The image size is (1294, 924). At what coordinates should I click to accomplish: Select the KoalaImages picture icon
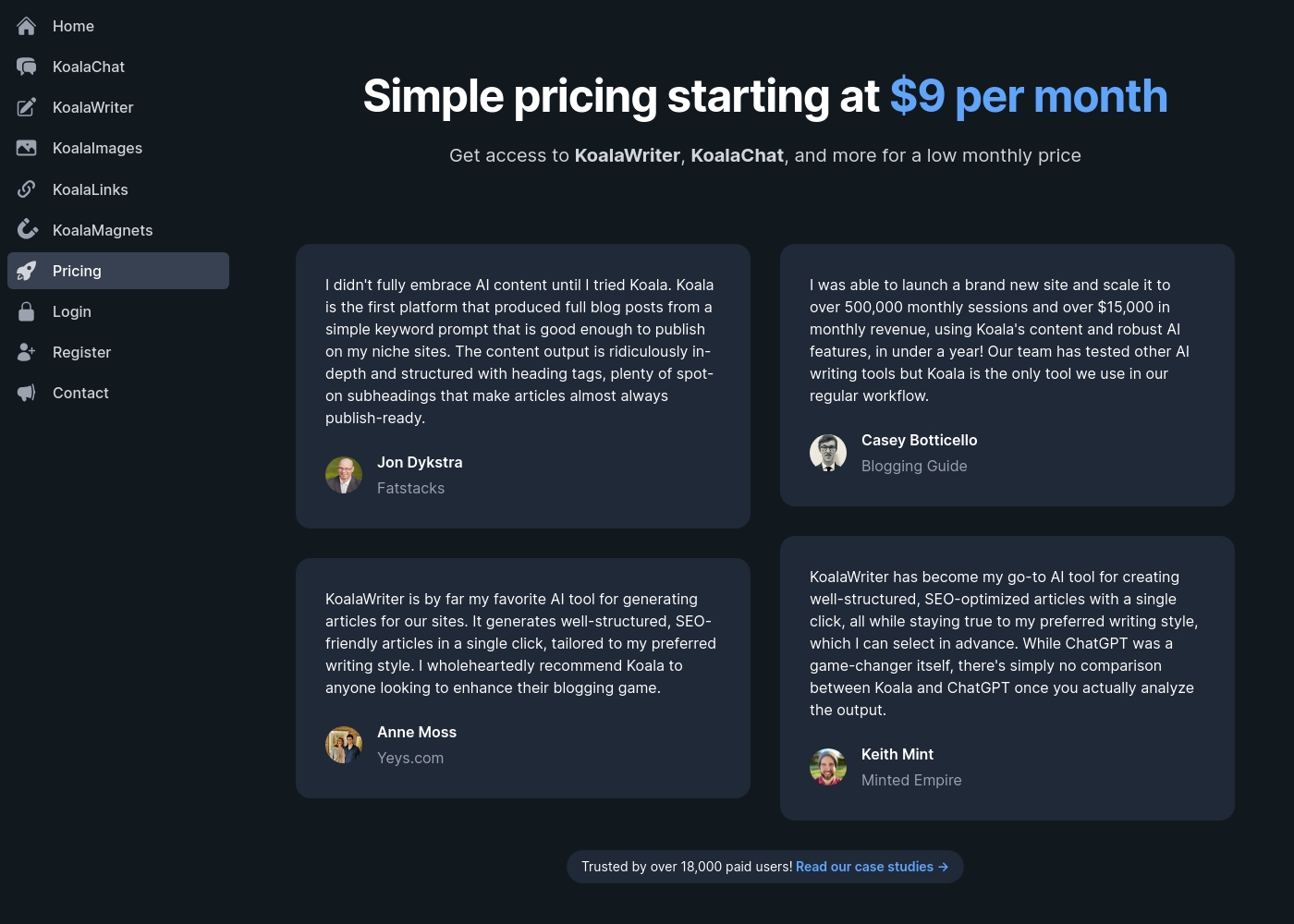27,148
